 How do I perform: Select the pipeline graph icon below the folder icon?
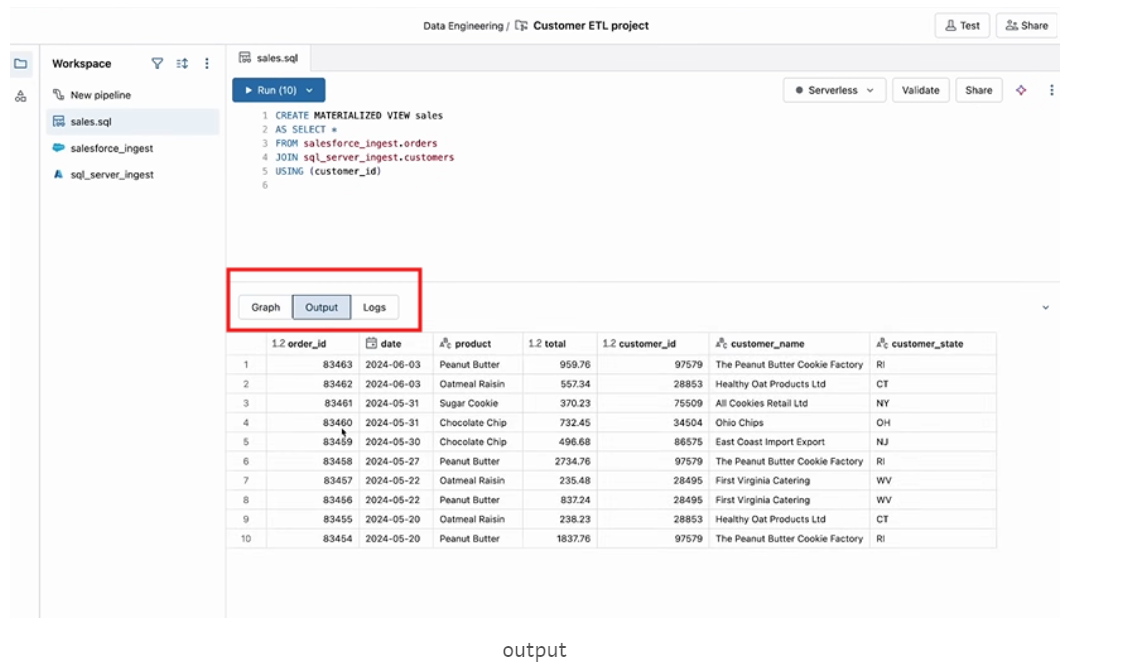19,96
